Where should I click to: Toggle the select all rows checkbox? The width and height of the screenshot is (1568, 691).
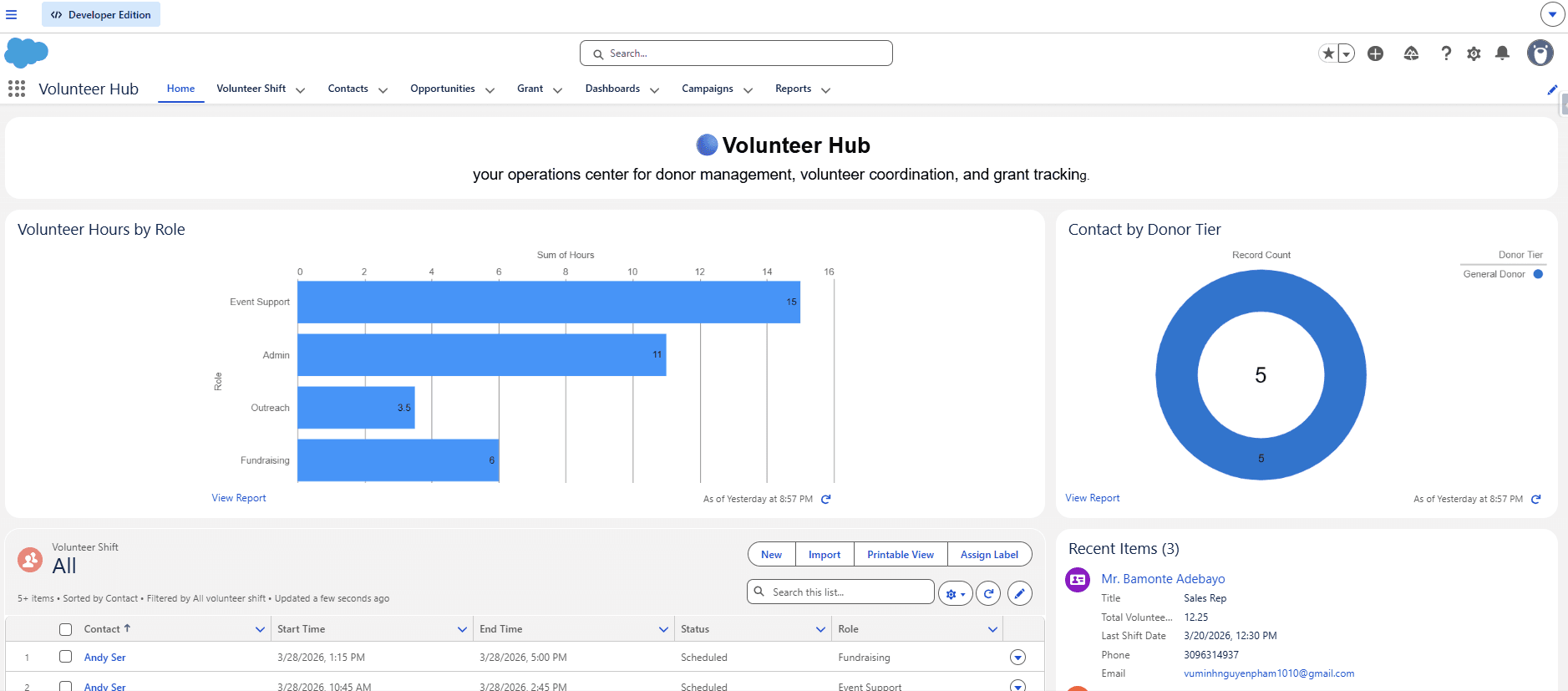click(x=66, y=629)
